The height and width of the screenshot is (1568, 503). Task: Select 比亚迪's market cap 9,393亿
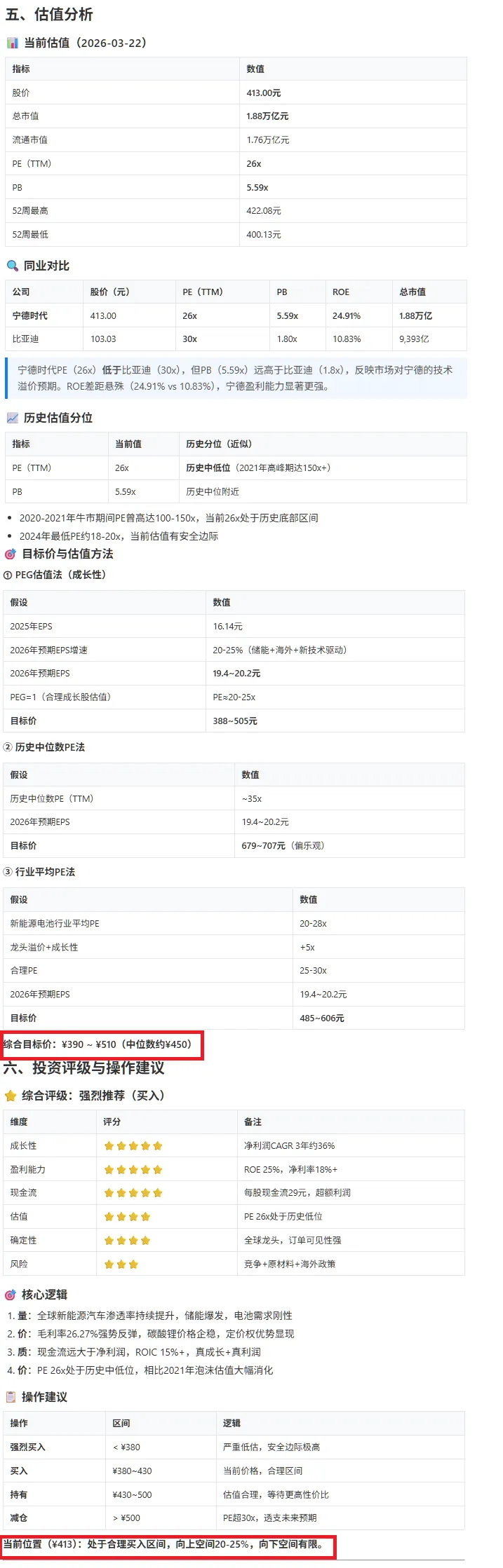414,339
